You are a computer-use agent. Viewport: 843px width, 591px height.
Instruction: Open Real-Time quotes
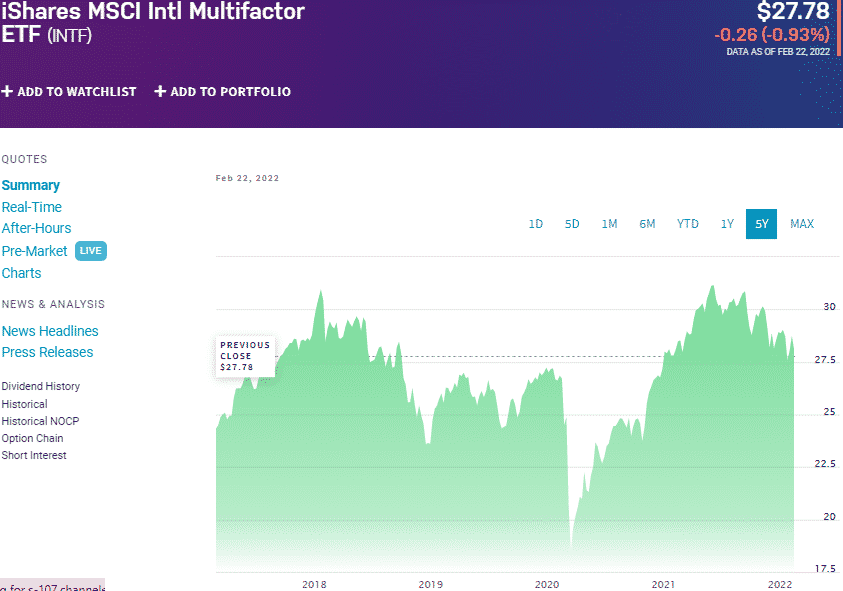(33, 207)
